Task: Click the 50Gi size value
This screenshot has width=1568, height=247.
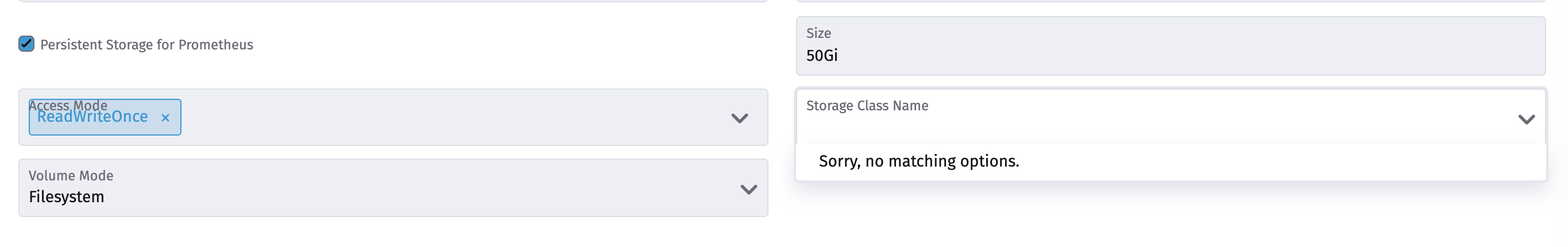Action: coord(822,56)
